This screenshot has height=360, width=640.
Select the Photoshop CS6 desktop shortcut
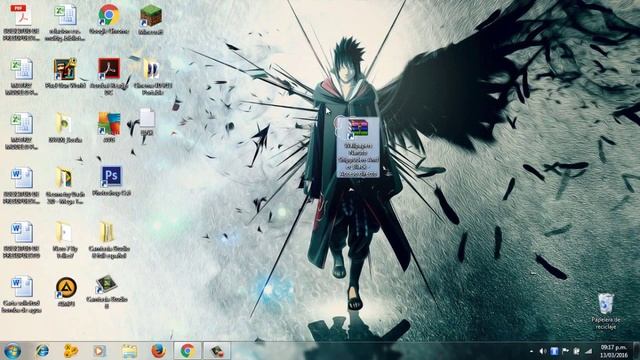click(111, 180)
